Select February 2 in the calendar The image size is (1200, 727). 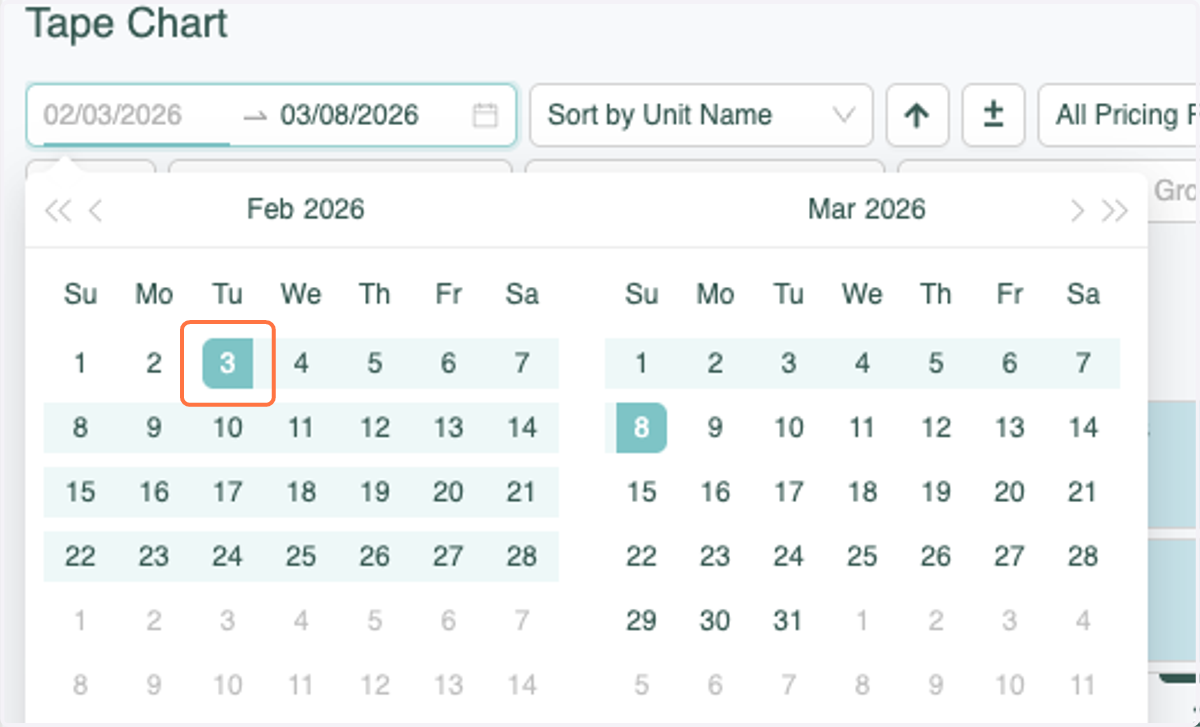click(x=153, y=363)
